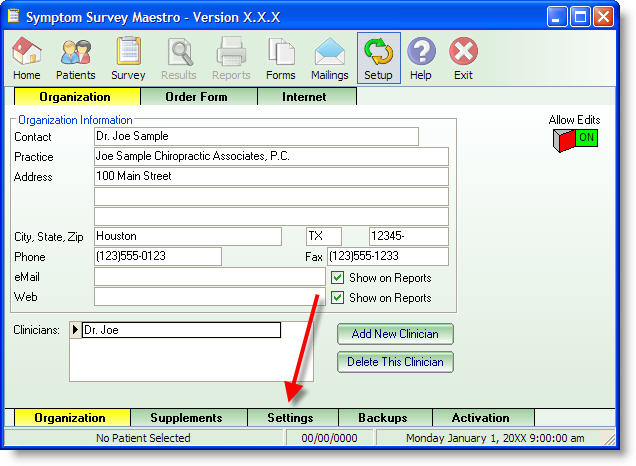Screen dimensions: 636x466
Task: Open Help question mark icon
Action: (x=421, y=58)
